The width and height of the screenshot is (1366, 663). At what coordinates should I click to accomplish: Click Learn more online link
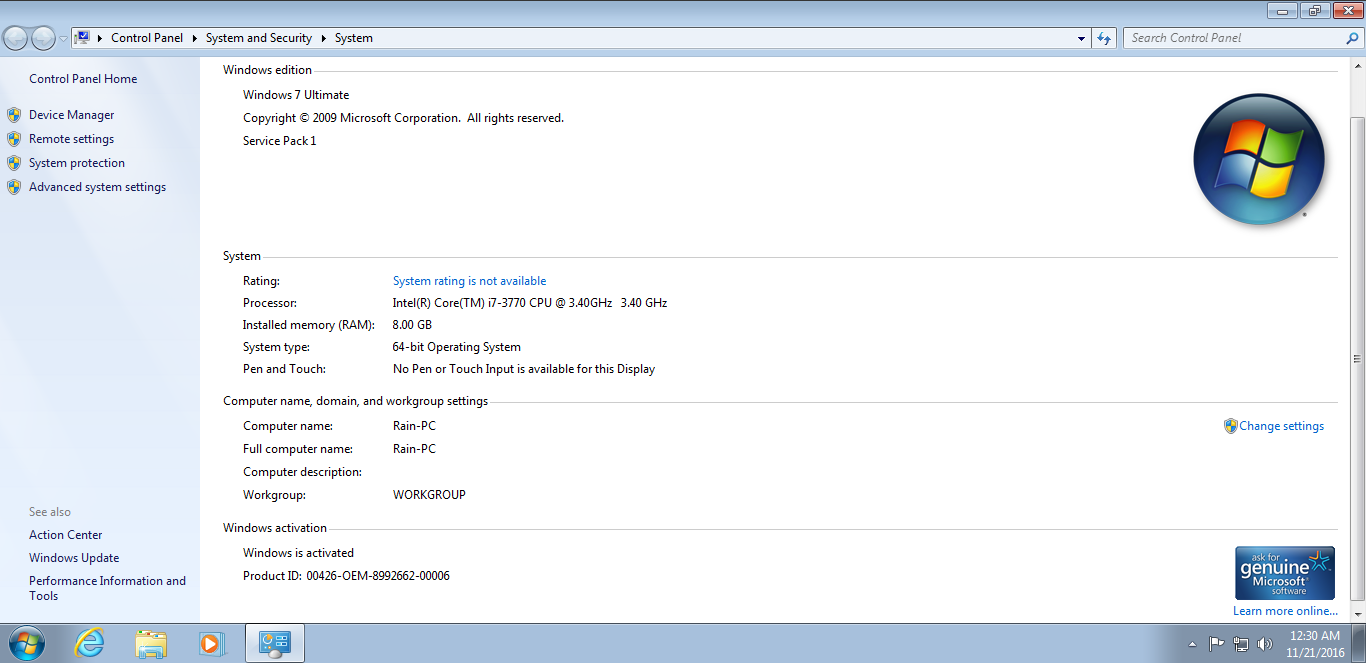click(x=1285, y=611)
